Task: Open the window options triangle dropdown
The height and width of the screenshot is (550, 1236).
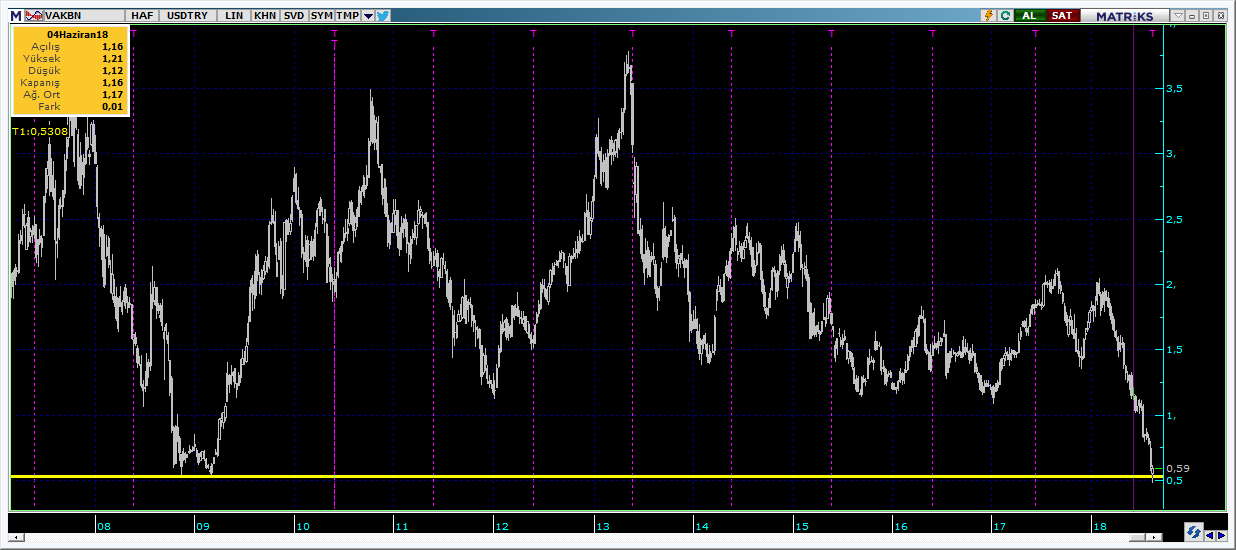Action: click(x=1178, y=16)
